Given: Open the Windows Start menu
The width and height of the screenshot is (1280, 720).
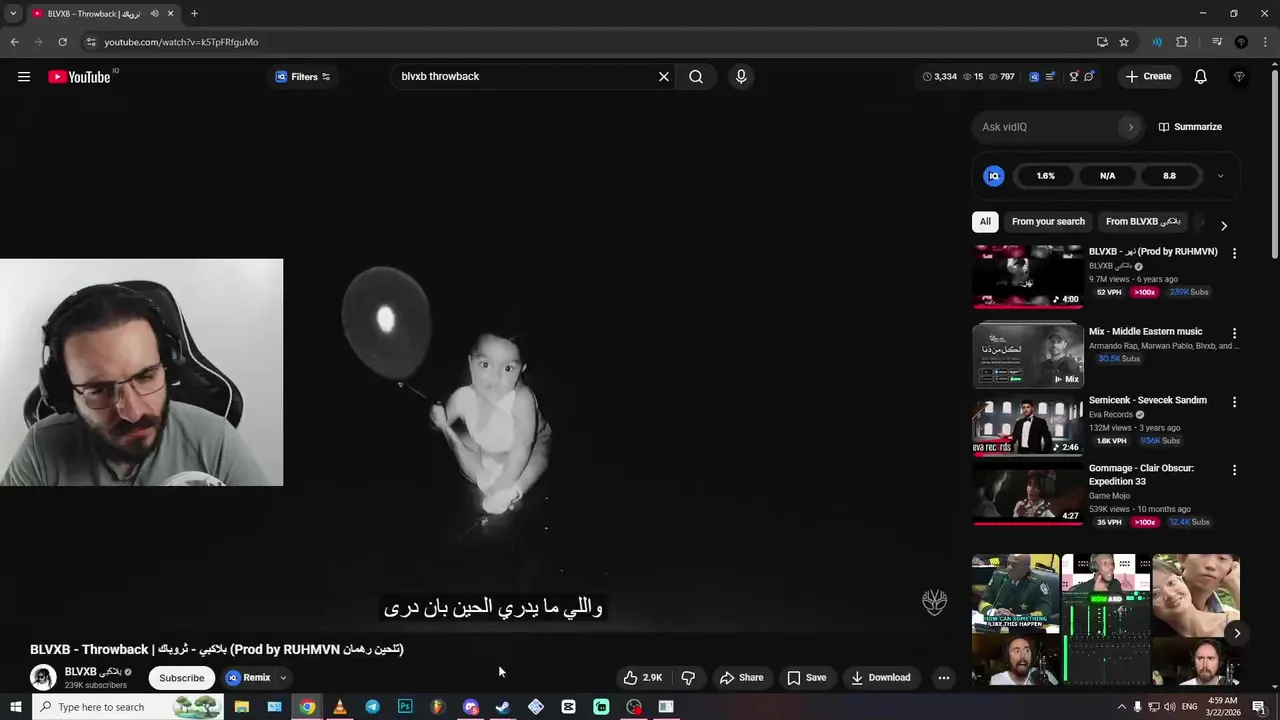Looking at the screenshot, I should 15,707.
